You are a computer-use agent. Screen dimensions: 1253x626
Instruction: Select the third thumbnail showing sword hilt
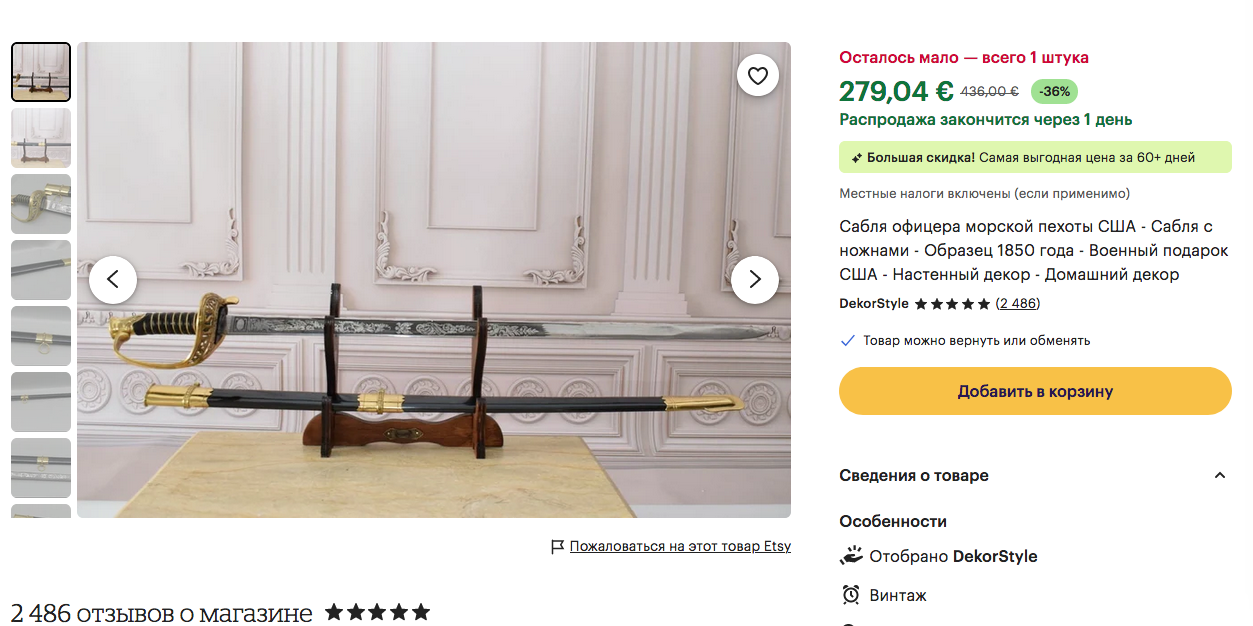tap(41, 204)
